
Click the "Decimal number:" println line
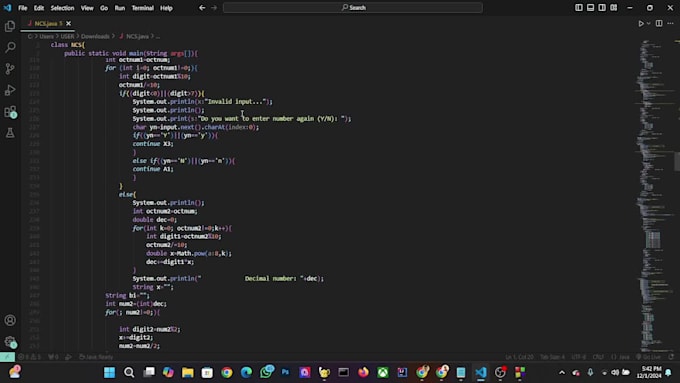point(228,278)
